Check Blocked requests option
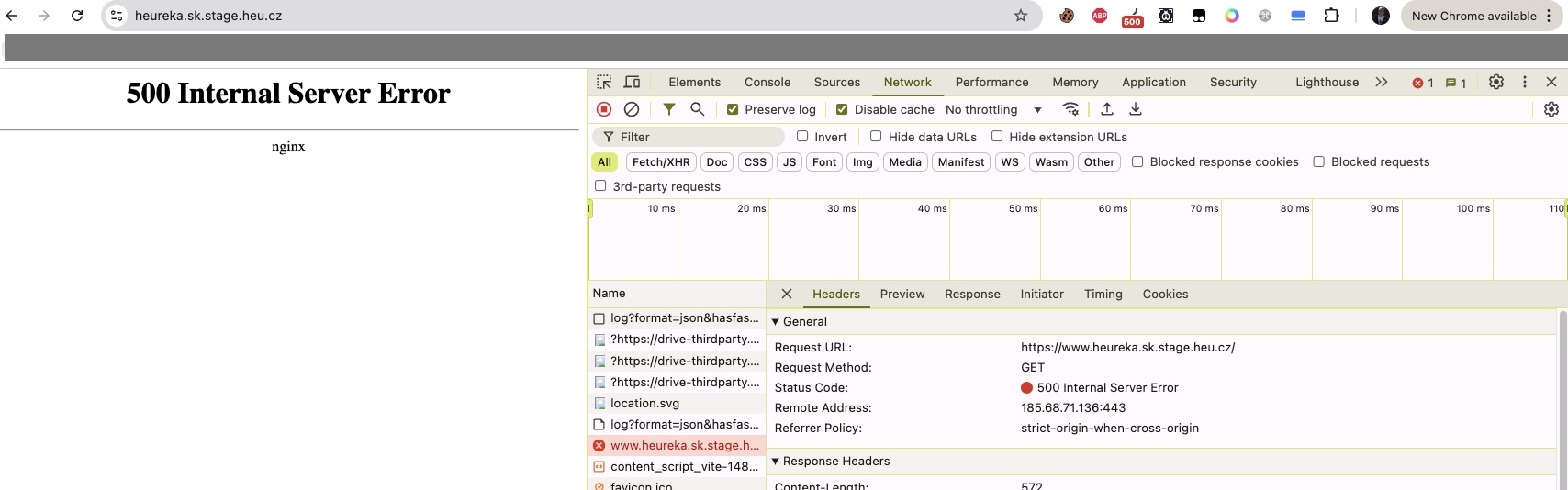This screenshot has height=490, width=1568. (x=1319, y=161)
